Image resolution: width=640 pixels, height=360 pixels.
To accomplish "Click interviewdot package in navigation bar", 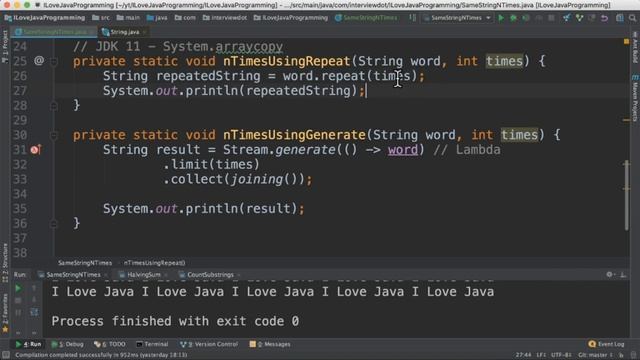I will click(x=224, y=18).
